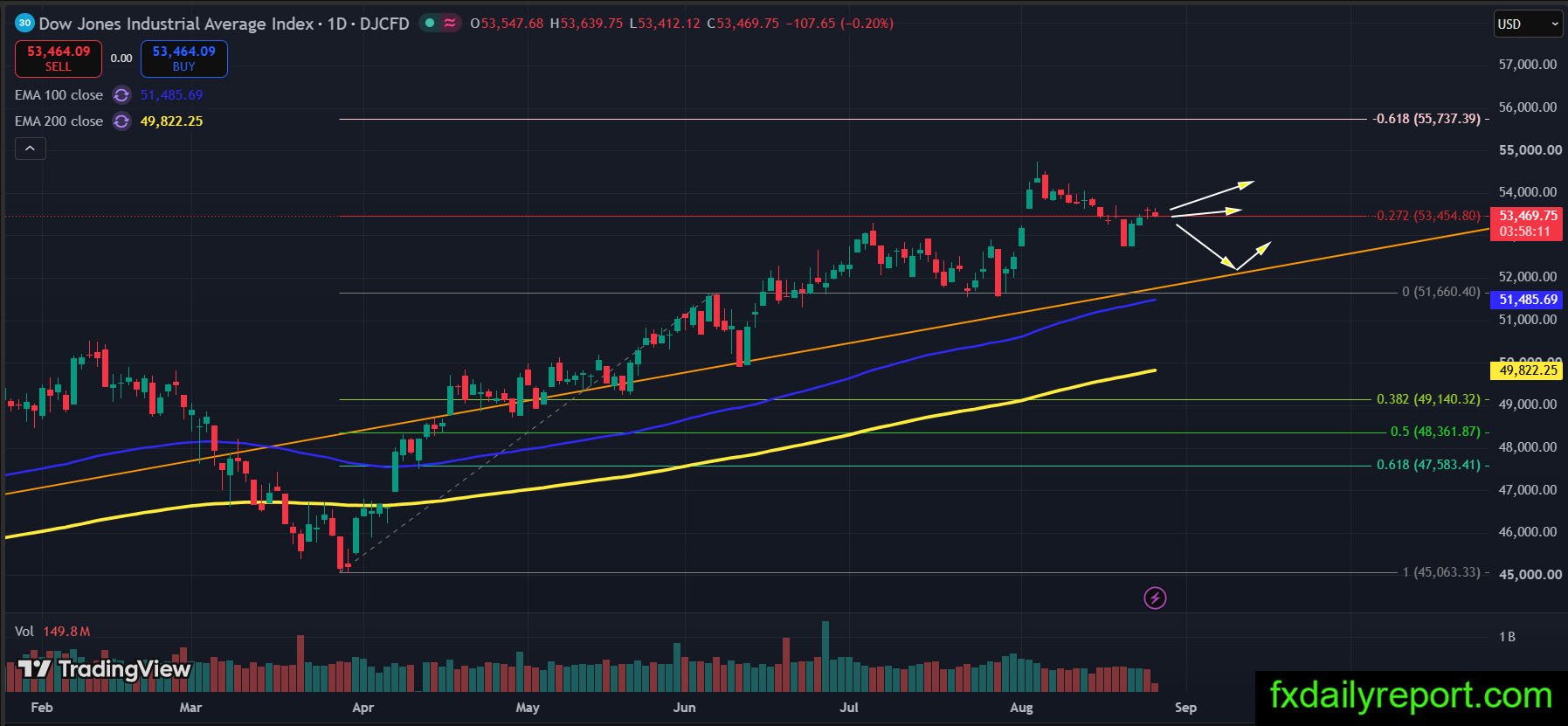Click the 49,000.00 price axis label

click(x=1528, y=404)
